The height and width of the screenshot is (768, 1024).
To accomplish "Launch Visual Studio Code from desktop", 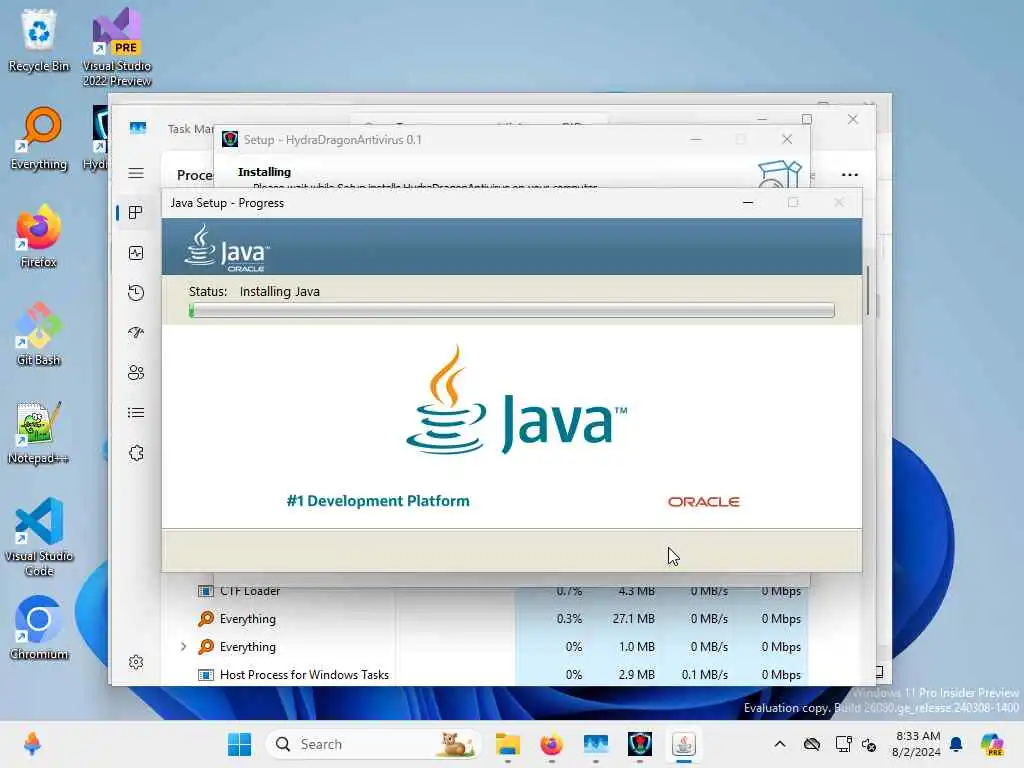I will pyautogui.click(x=39, y=537).
